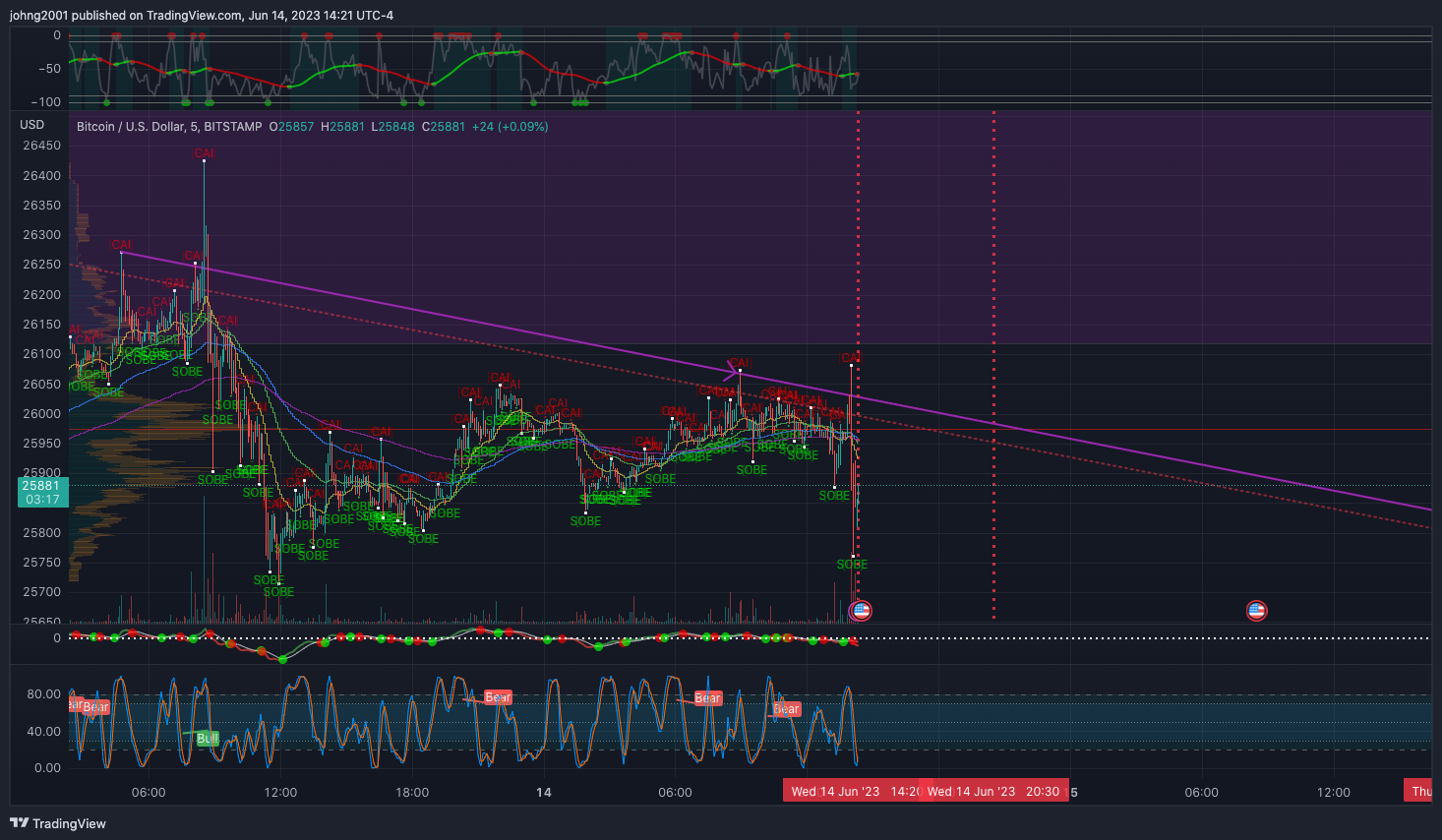Click the 26450 price axis label
The image size is (1442, 840).
click(x=42, y=146)
